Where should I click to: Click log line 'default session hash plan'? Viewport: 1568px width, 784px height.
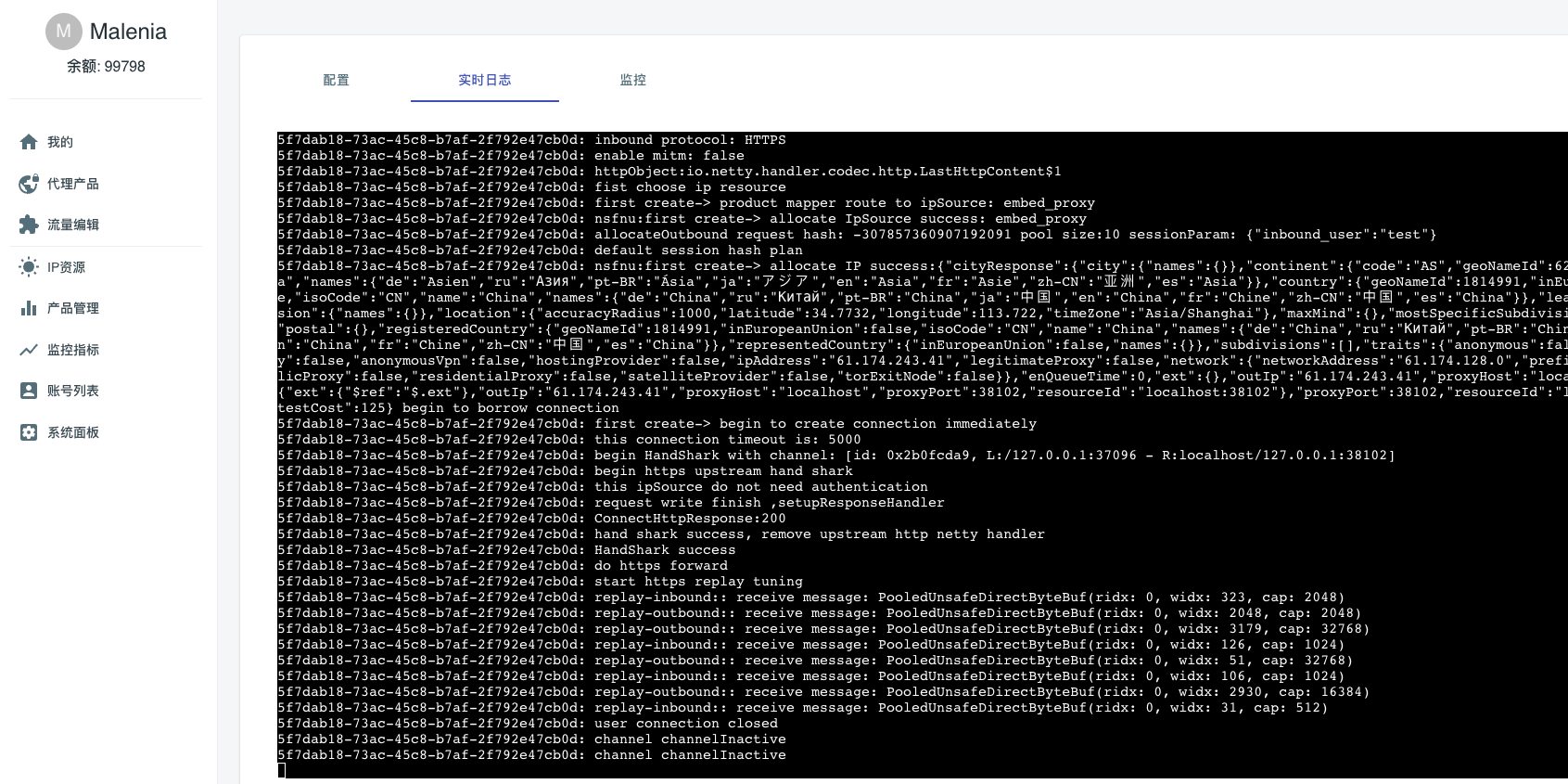point(540,251)
